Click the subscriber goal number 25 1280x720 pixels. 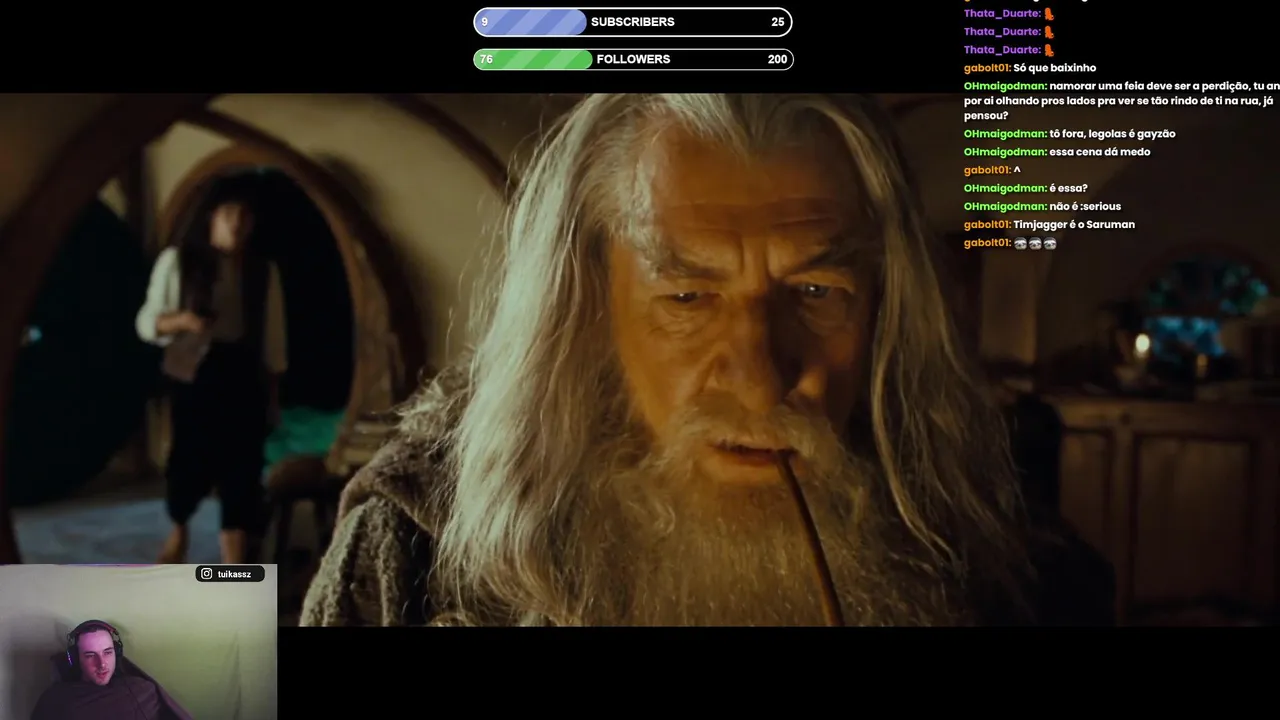[x=778, y=22]
